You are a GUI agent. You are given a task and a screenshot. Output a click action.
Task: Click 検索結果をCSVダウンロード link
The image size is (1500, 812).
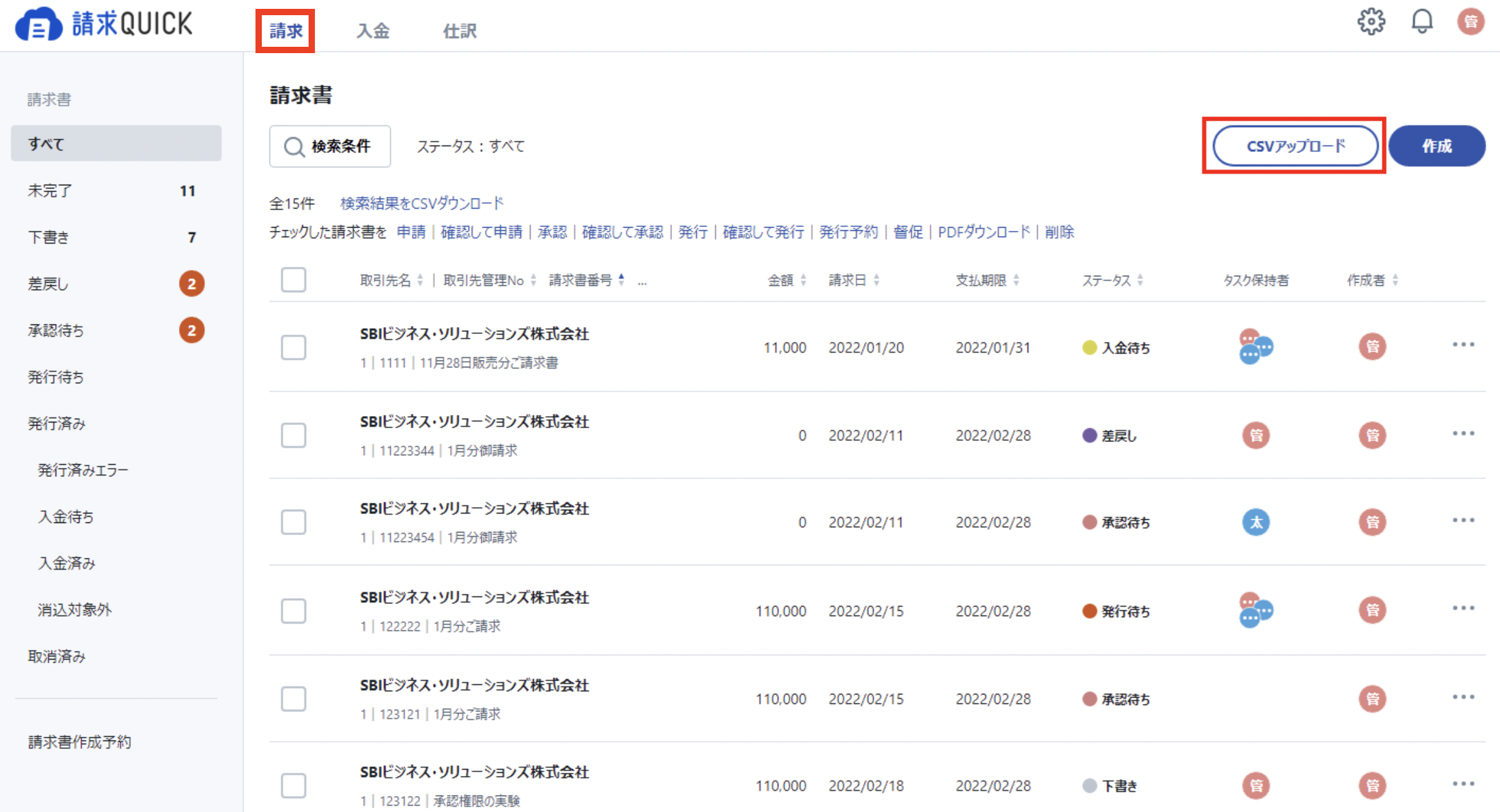[422, 203]
